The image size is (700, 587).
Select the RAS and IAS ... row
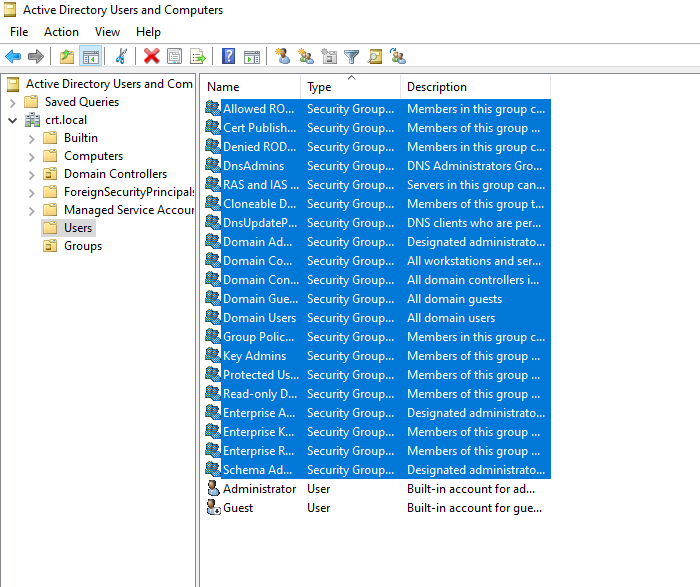(378, 184)
